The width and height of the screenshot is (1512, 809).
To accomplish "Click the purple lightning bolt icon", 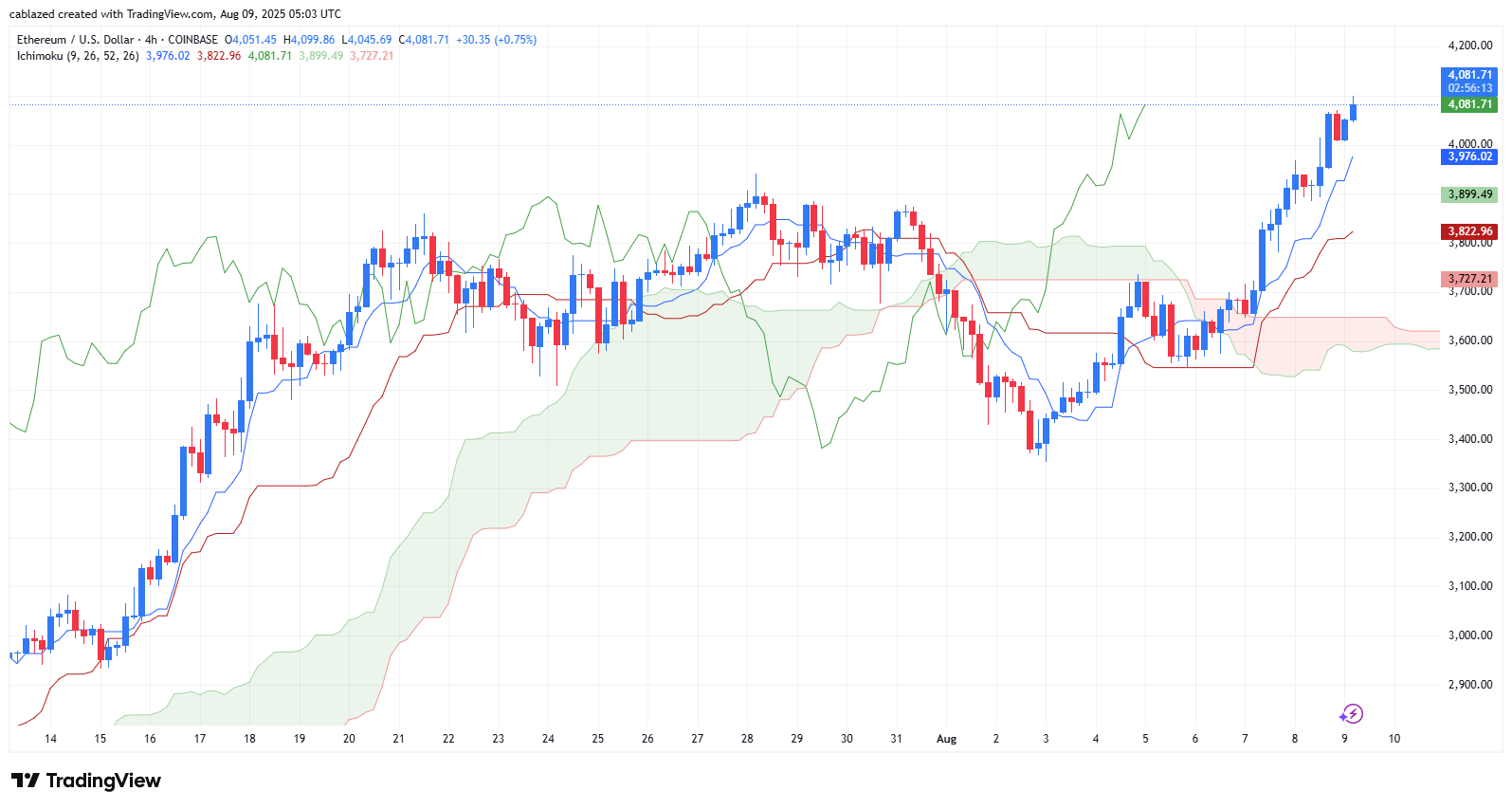I will pyautogui.click(x=1351, y=713).
